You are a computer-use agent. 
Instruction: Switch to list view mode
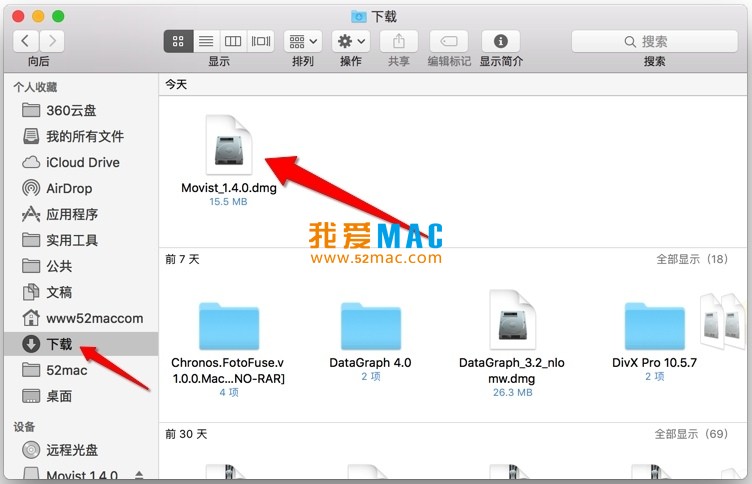pos(206,41)
